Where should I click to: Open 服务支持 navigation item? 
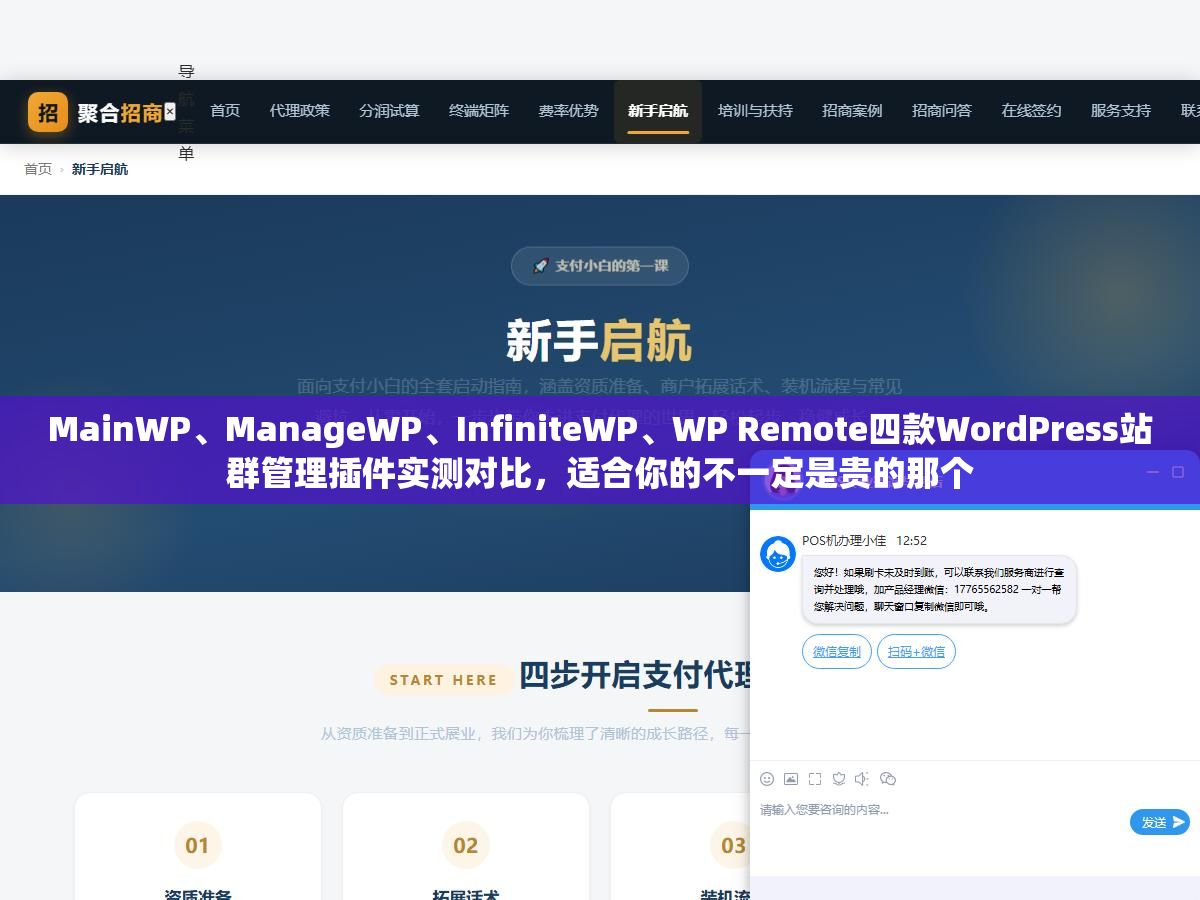(1121, 111)
